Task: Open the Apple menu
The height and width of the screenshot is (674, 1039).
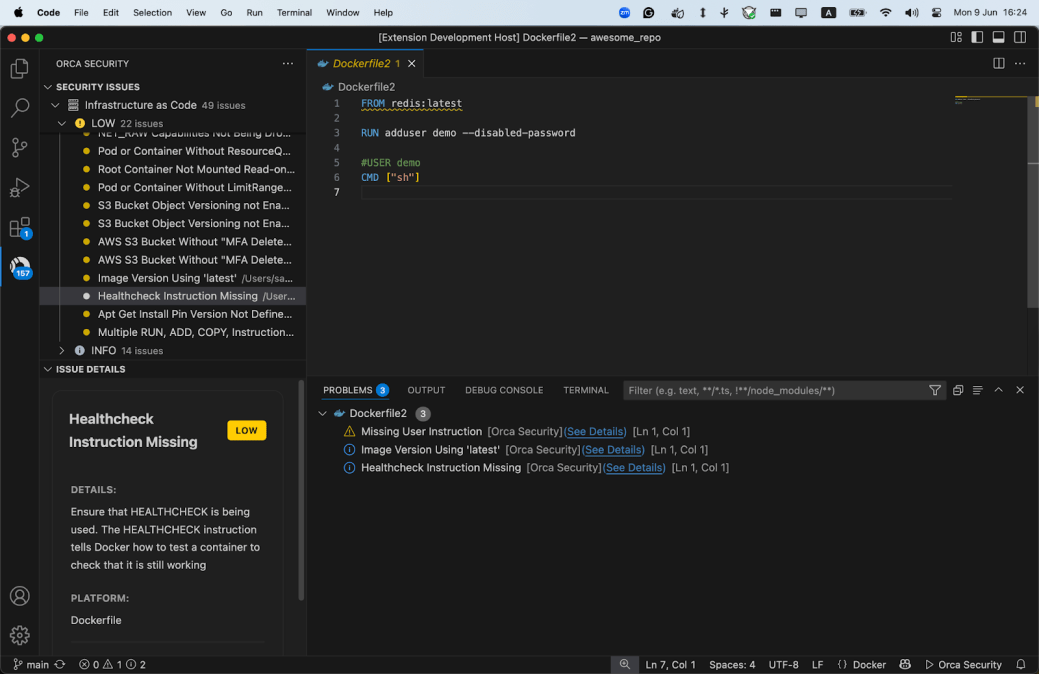Action: 18,13
